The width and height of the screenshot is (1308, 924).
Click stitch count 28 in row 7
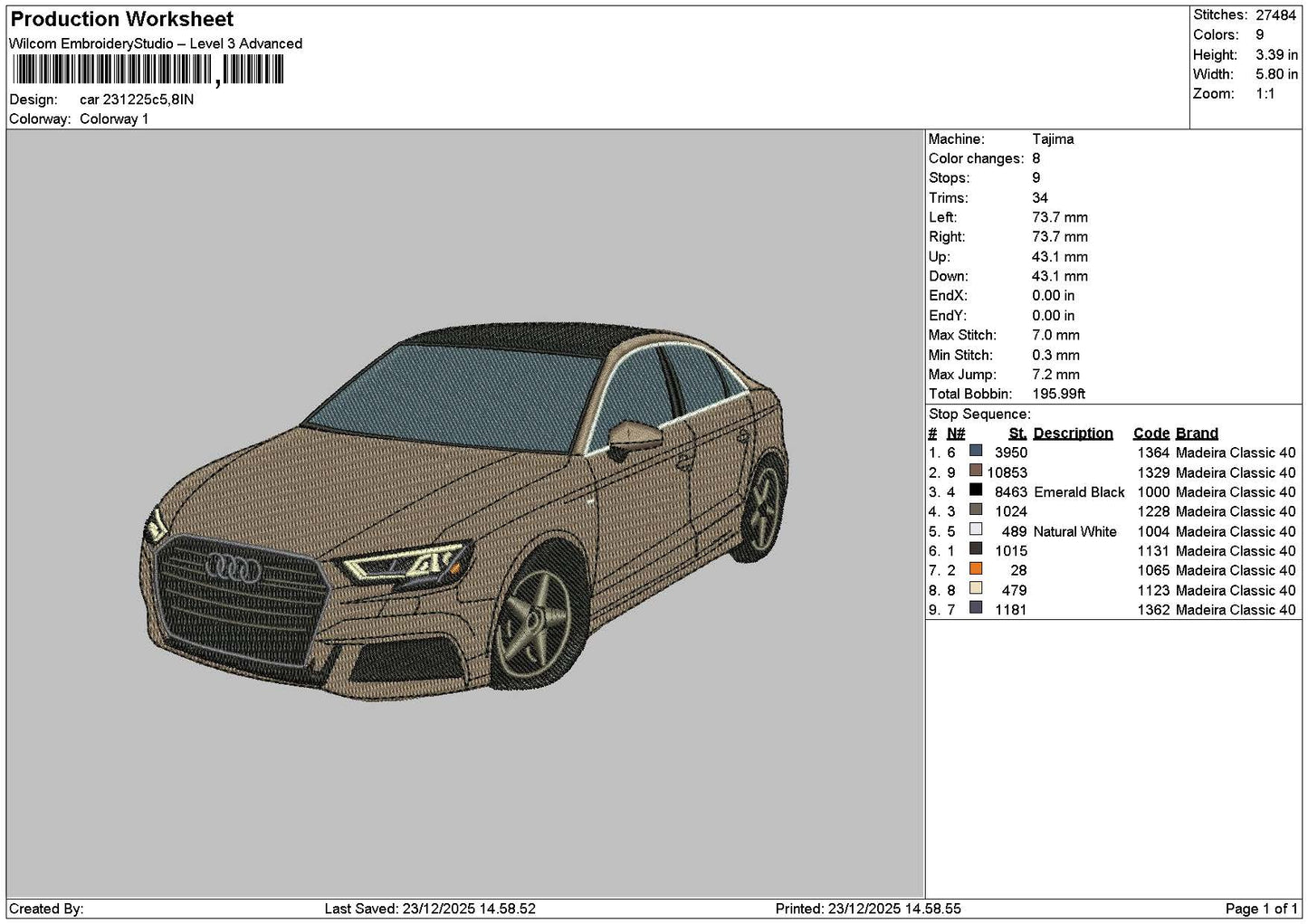[x=1019, y=570]
